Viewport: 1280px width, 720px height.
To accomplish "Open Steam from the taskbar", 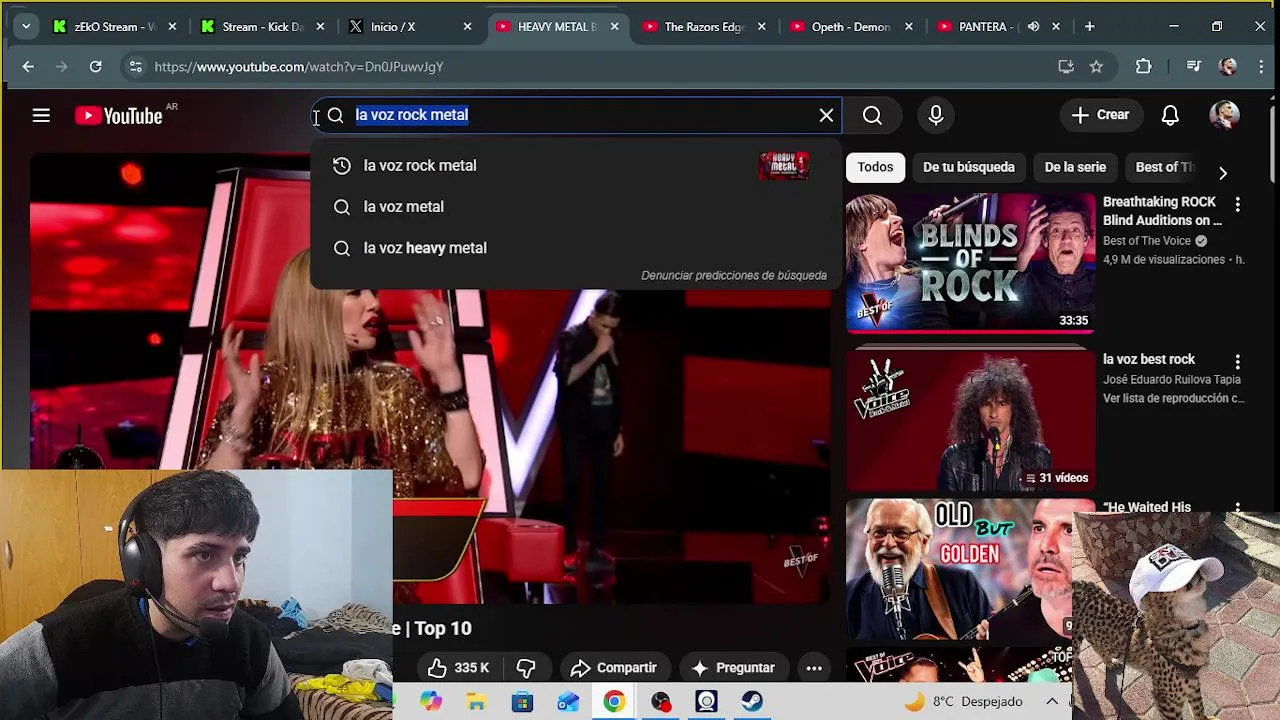I will 752,701.
